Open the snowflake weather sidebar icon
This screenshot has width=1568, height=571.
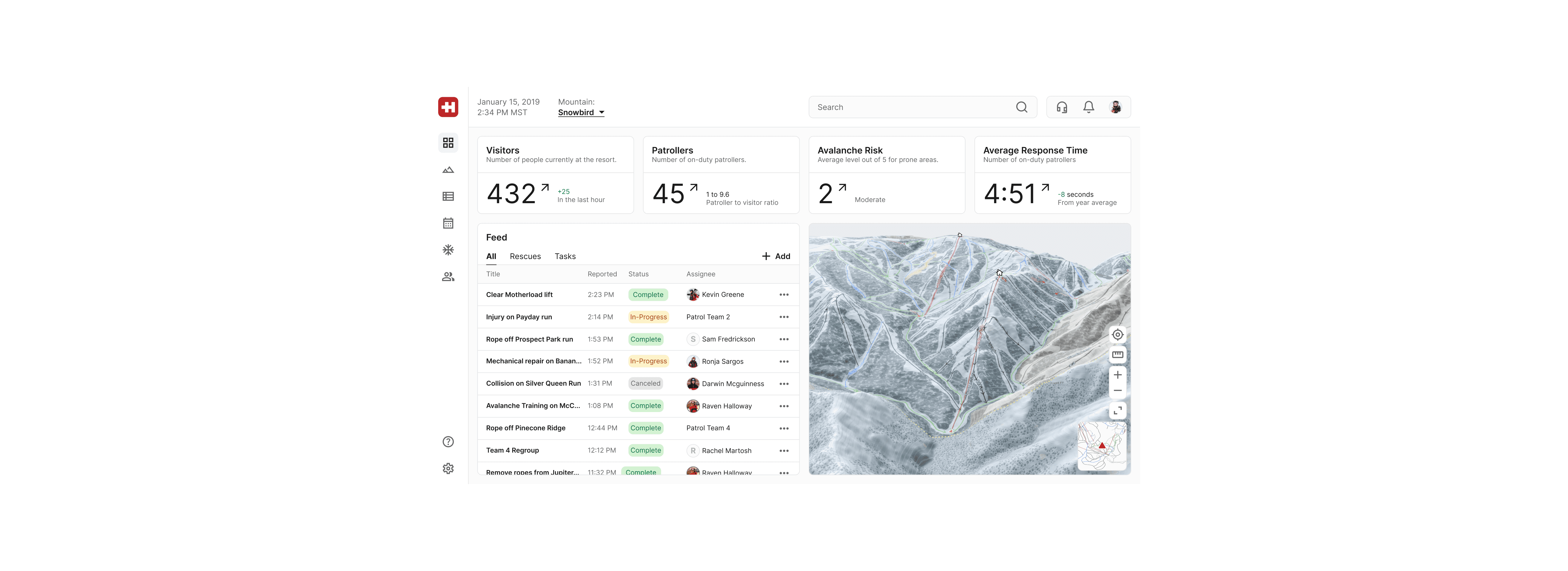(x=448, y=249)
